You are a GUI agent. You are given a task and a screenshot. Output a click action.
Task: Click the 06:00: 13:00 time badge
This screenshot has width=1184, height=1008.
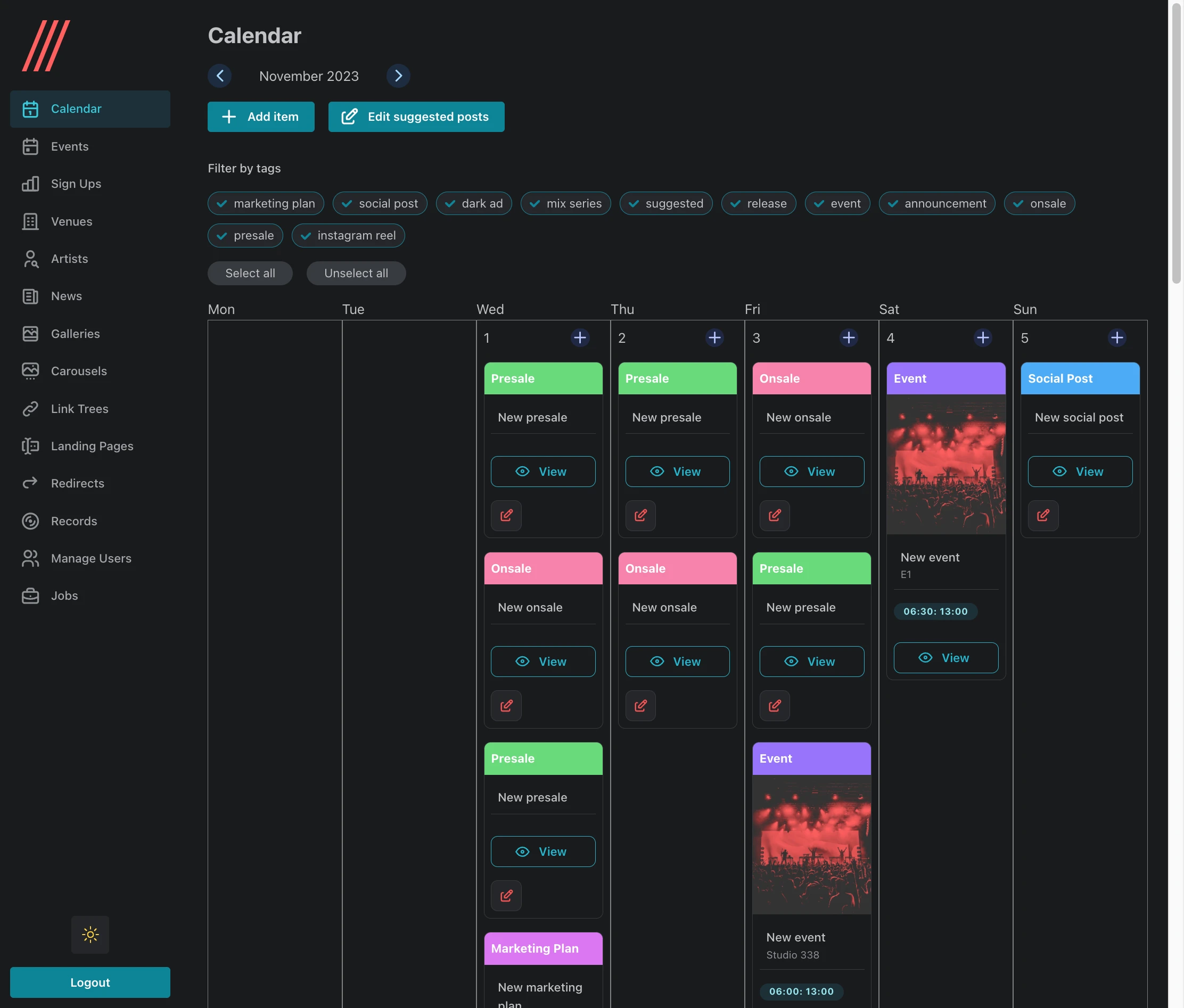(x=801, y=992)
